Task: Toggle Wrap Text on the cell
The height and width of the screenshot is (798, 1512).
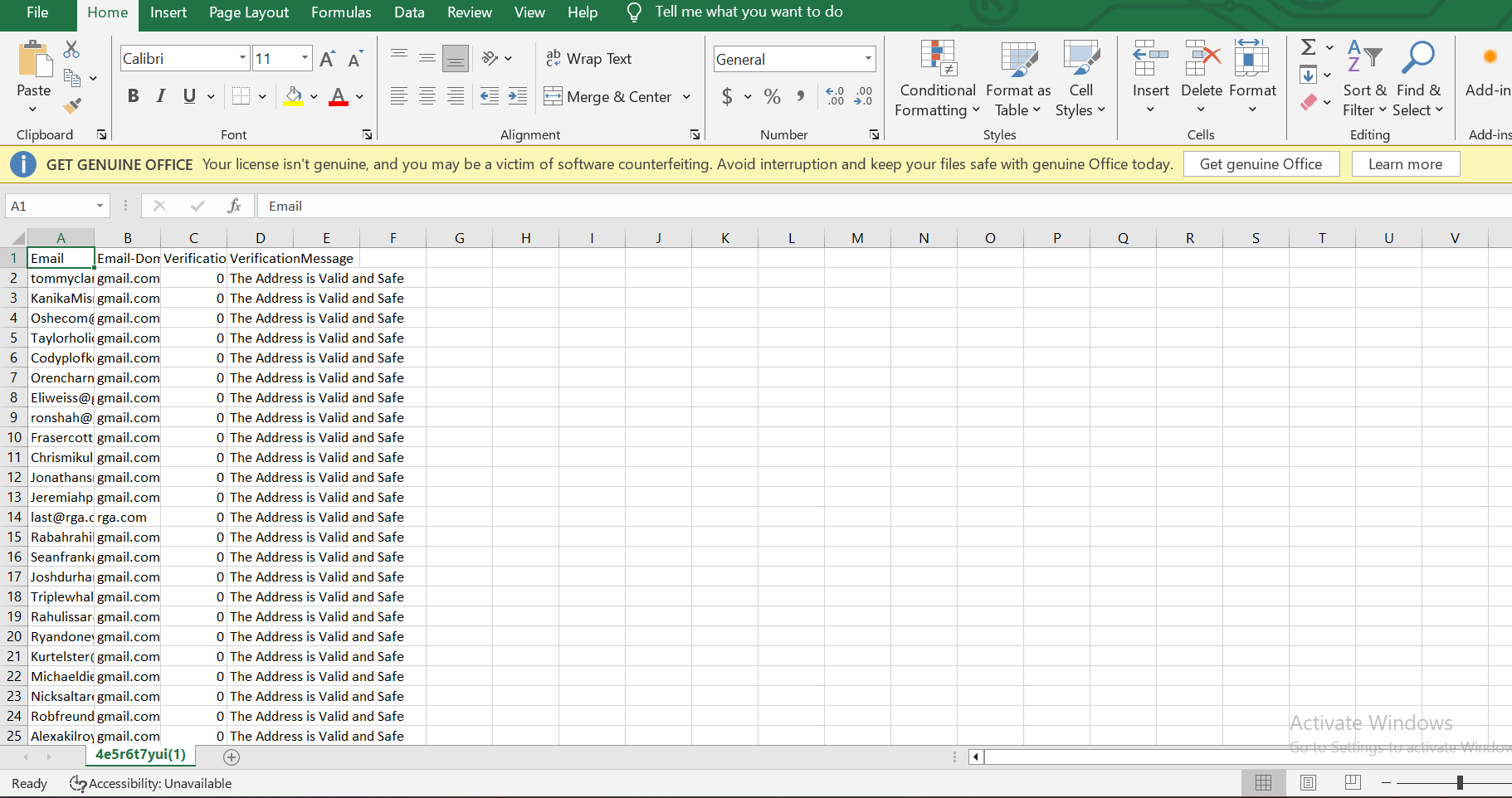Action: (x=589, y=59)
